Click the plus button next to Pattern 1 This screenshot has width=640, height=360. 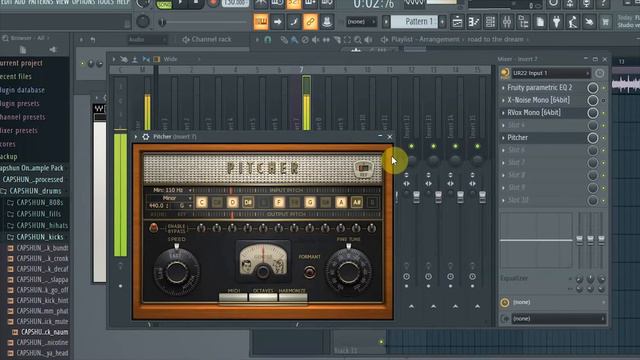click(442, 22)
